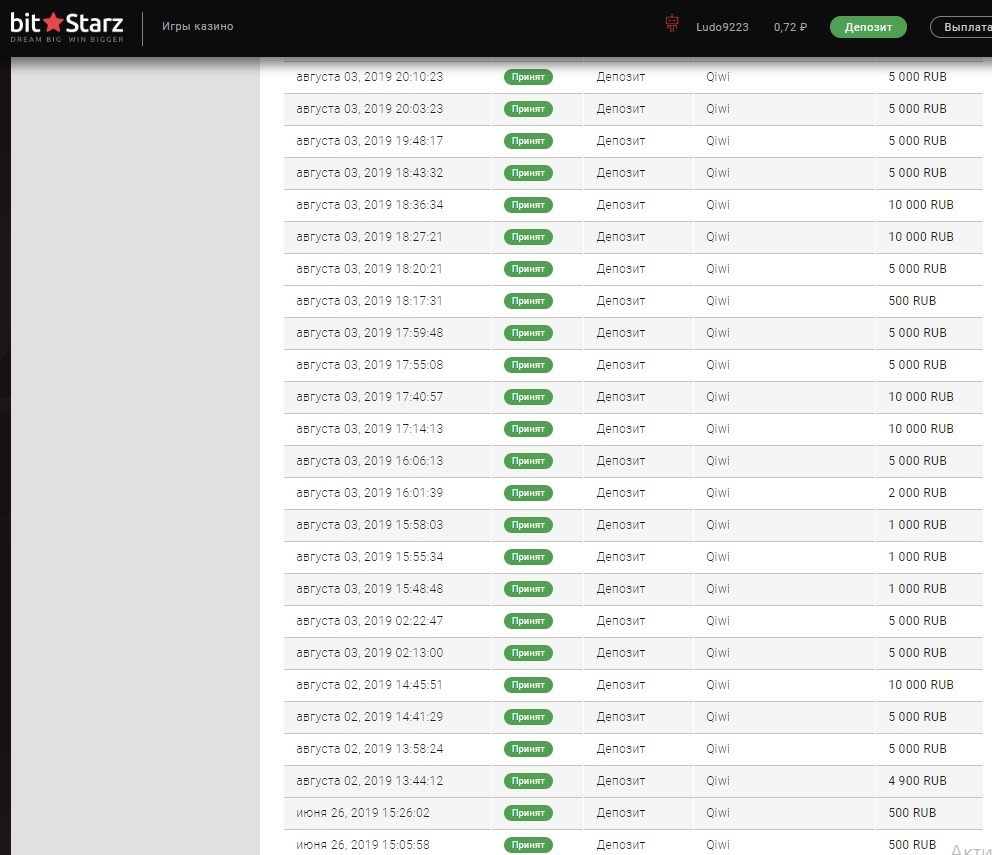Screen dimensions: 992x855
Task: Click Принят badge for 02:22:47 deposit
Action: tap(528, 621)
